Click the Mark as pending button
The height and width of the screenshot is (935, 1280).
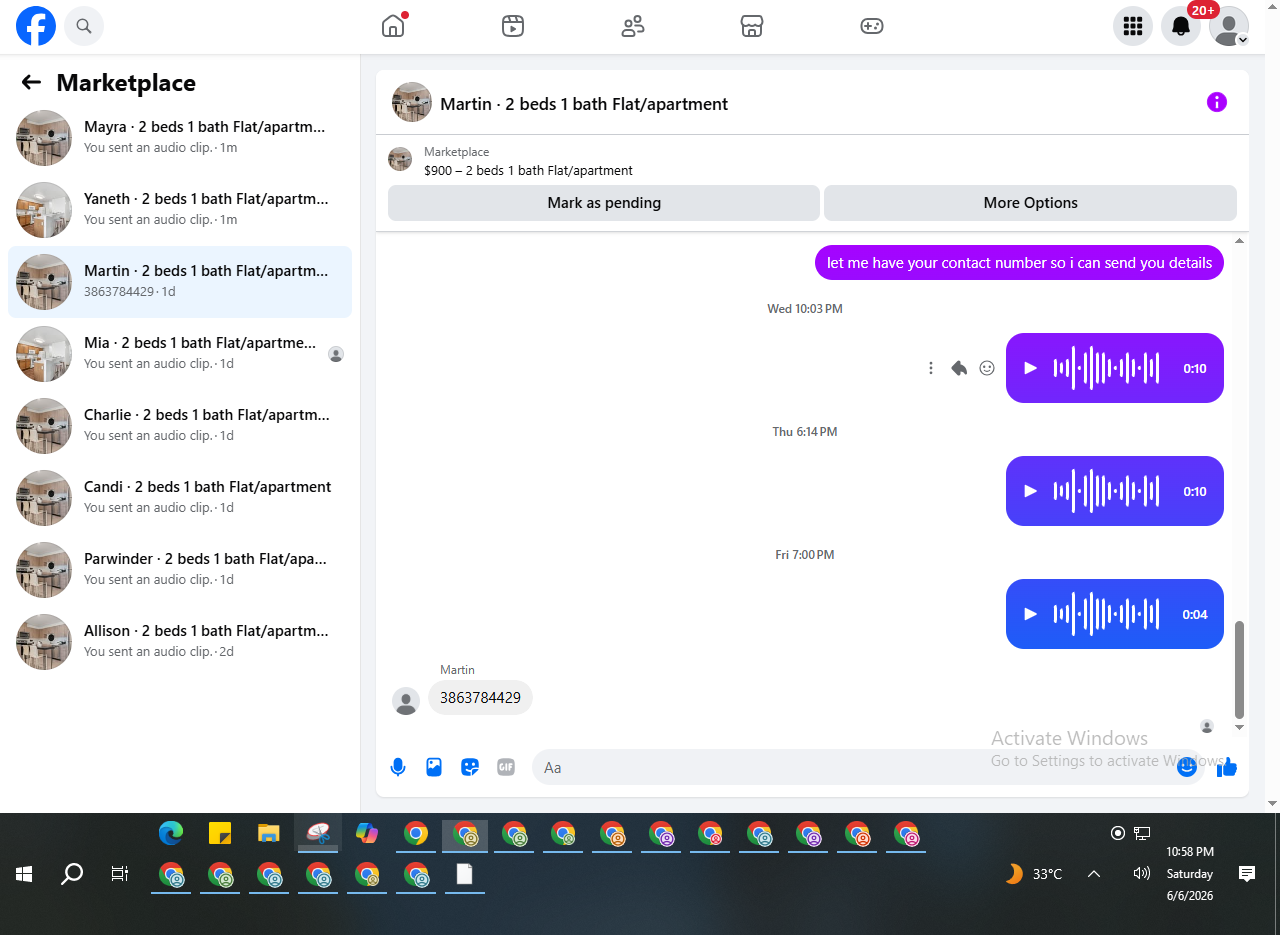pyautogui.click(x=604, y=203)
